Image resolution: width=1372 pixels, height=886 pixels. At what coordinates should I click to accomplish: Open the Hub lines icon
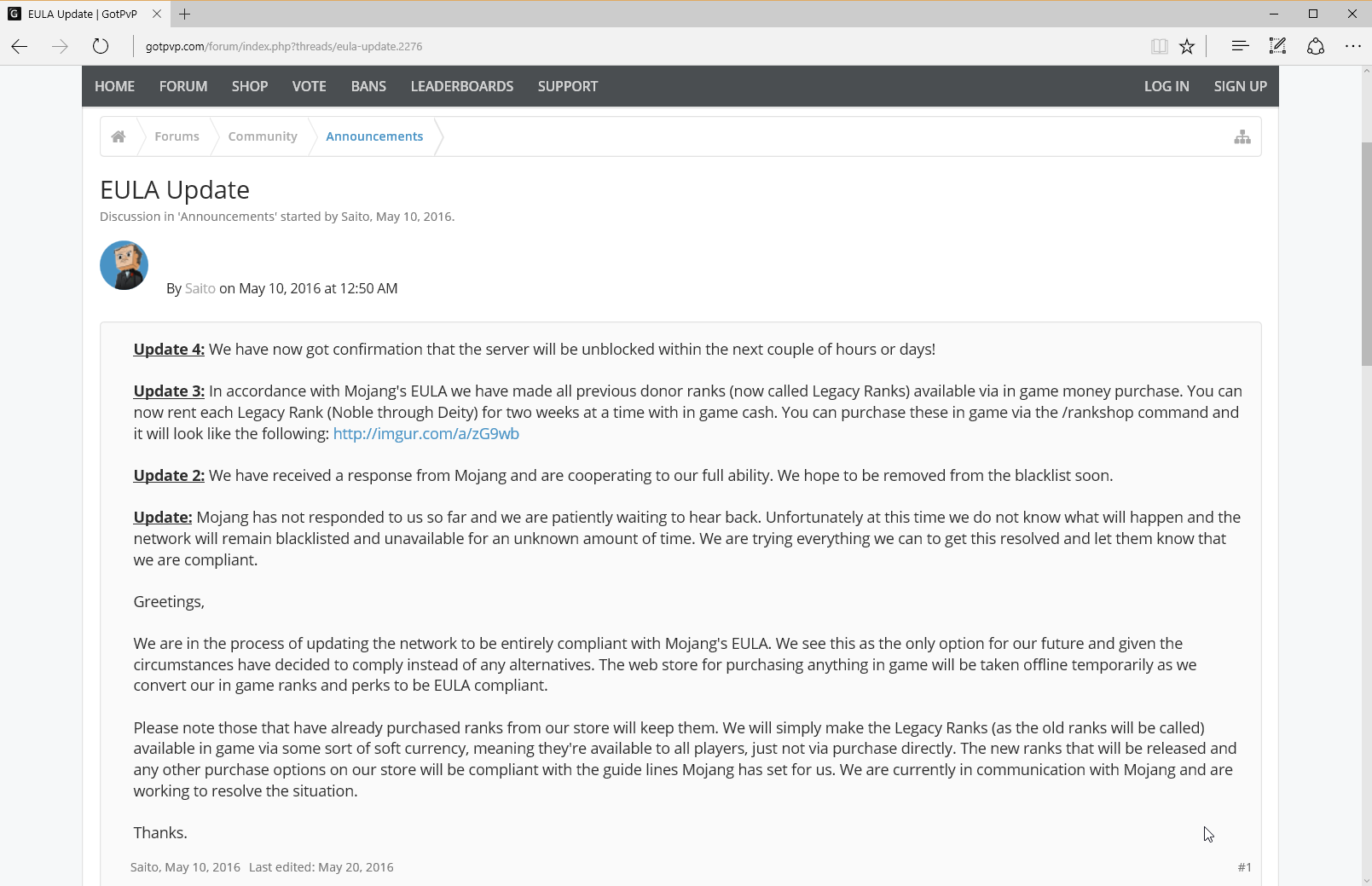[x=1240, y=47]
